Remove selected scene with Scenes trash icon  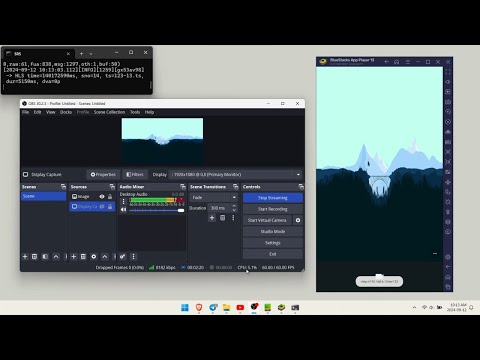click(x=34, y=256)
